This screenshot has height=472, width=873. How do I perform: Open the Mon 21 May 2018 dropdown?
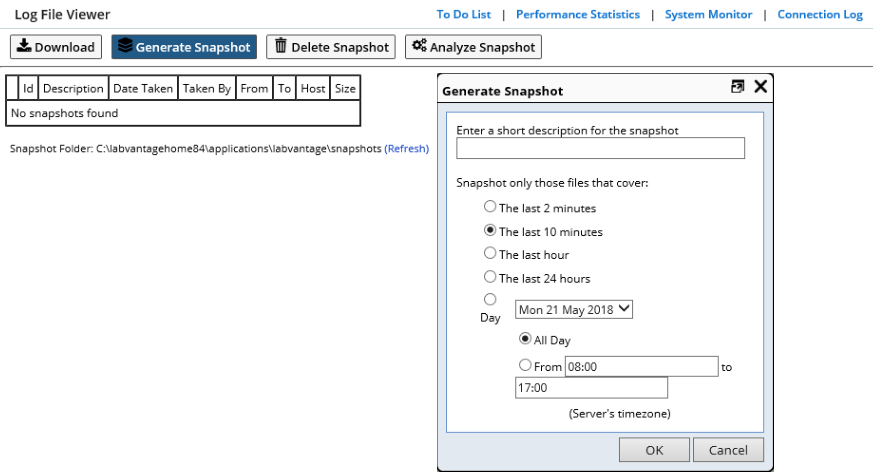(574, 309)
